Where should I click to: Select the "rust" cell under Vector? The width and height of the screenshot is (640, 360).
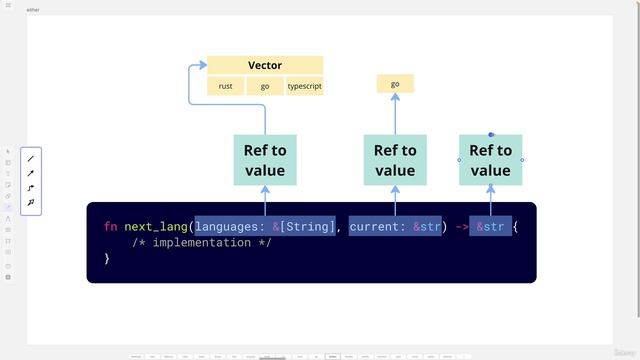point(225,86)
